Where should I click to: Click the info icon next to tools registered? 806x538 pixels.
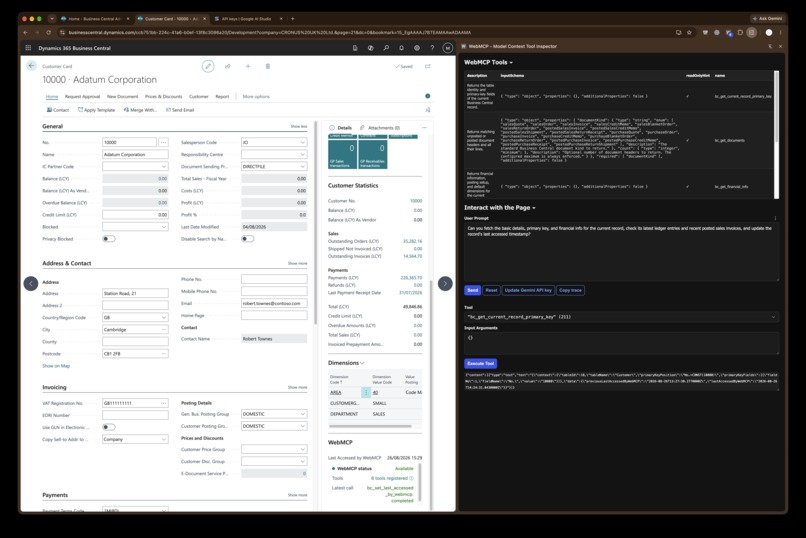(411, 478)
